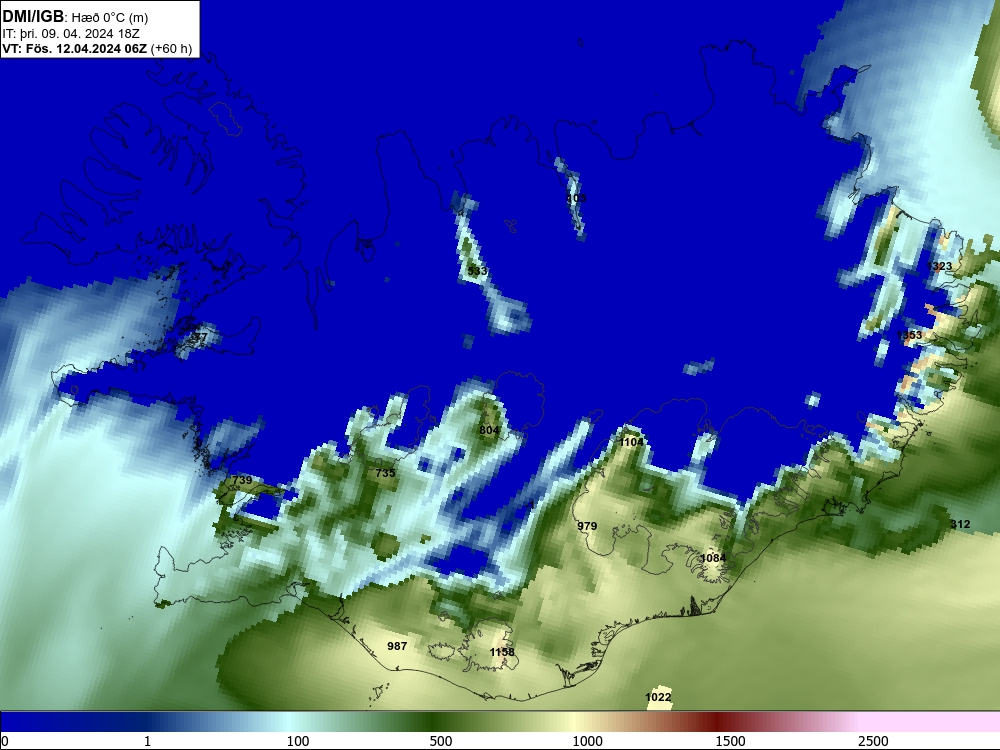Click the '100' label on the legend
Screen dimensions: 1000x750
[x=298, y=741]
